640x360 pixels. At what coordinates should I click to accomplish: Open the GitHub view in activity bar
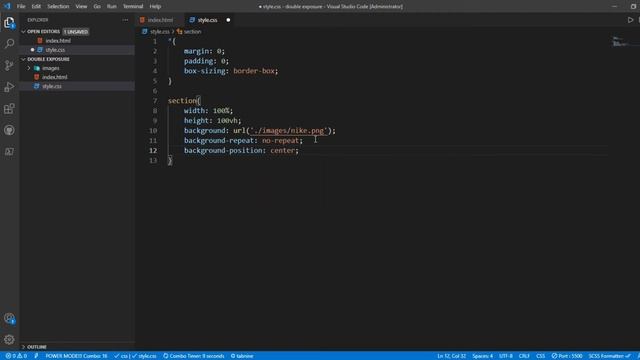tap(9, 130)
